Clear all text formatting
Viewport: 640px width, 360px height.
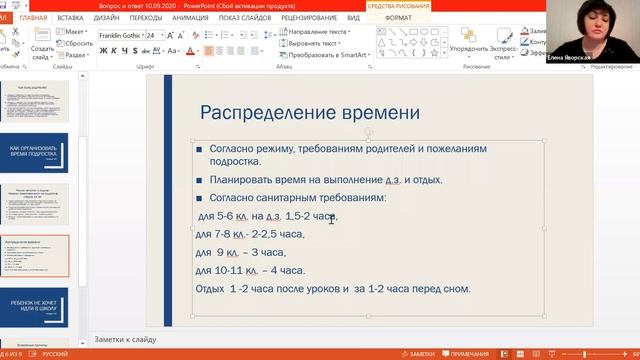196,36
